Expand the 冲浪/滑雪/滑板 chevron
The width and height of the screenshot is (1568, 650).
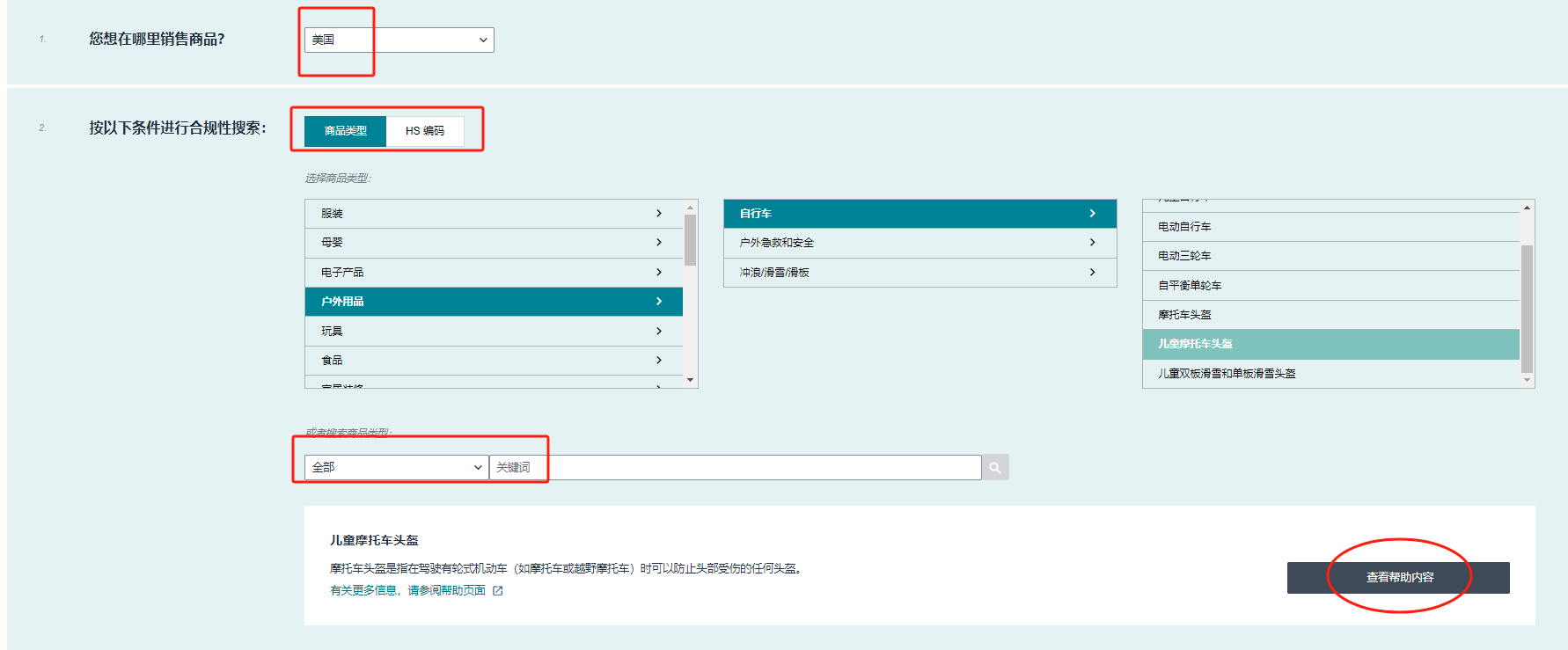tap(1093, 273)
